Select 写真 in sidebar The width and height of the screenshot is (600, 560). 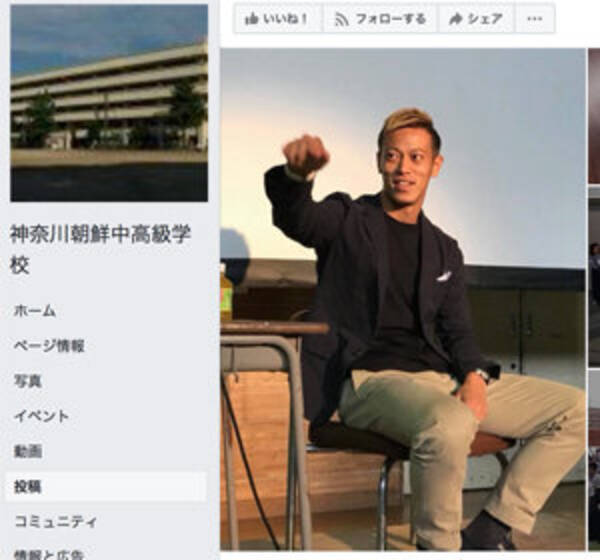(x=28, y=381)
